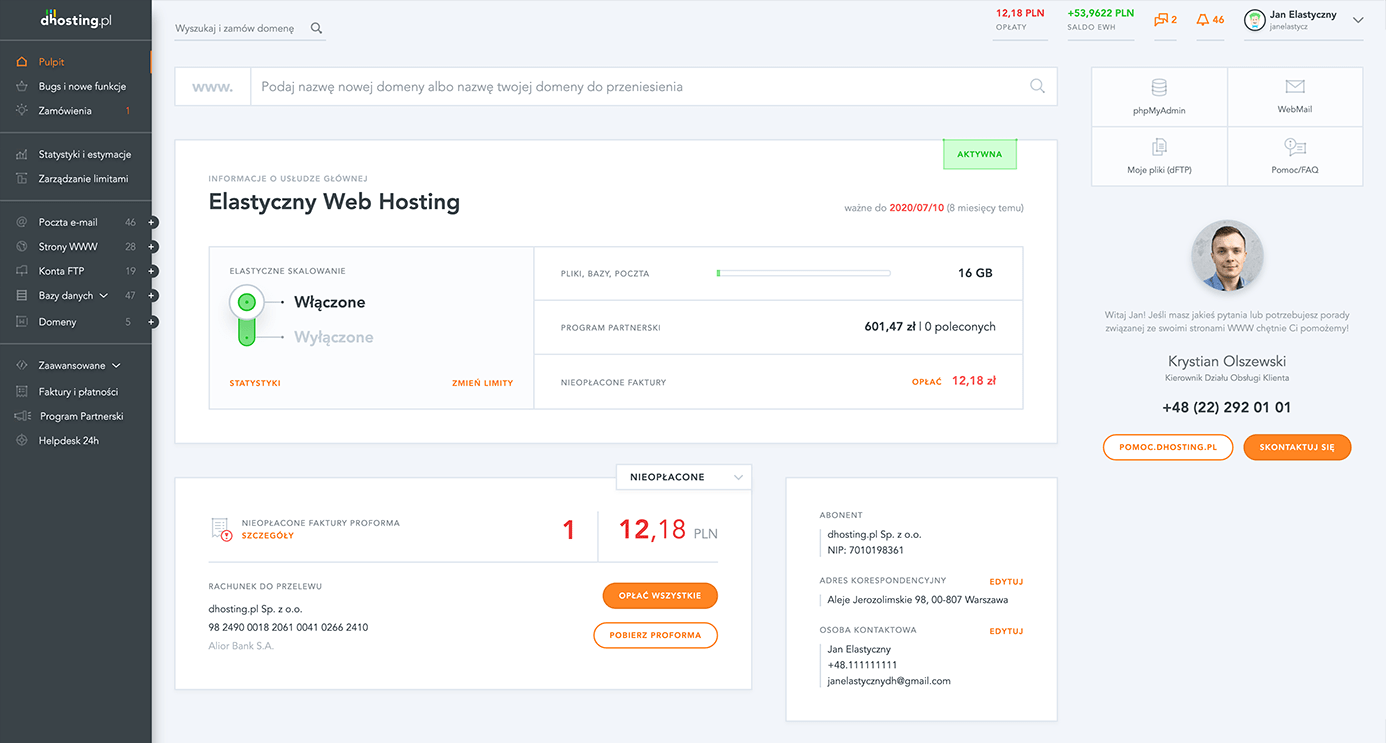The image size is (1386, 743).
Task: Click the Pliki, bazy, poczta usage bar
Action: point(803,273)
